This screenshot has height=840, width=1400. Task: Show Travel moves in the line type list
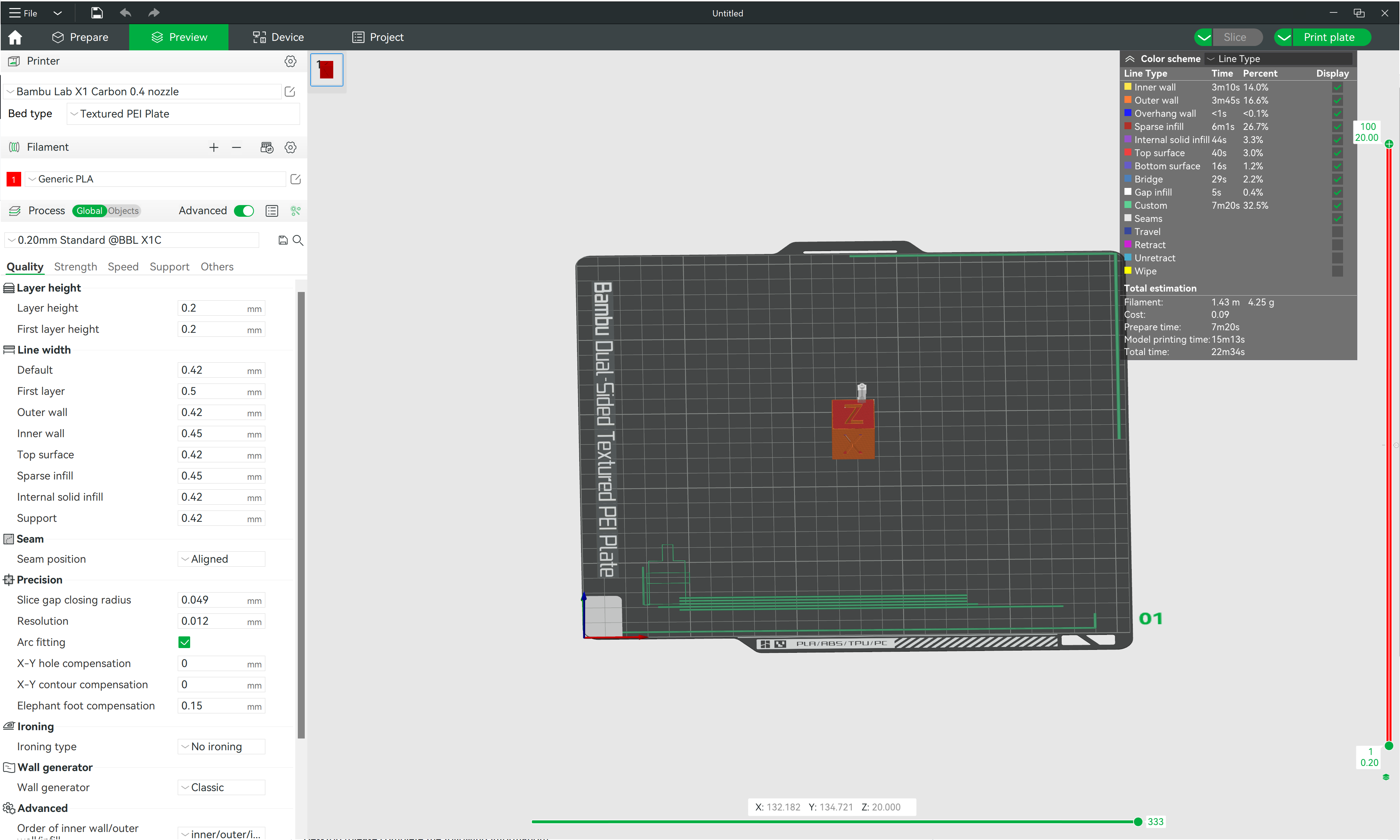[1337, 231]
